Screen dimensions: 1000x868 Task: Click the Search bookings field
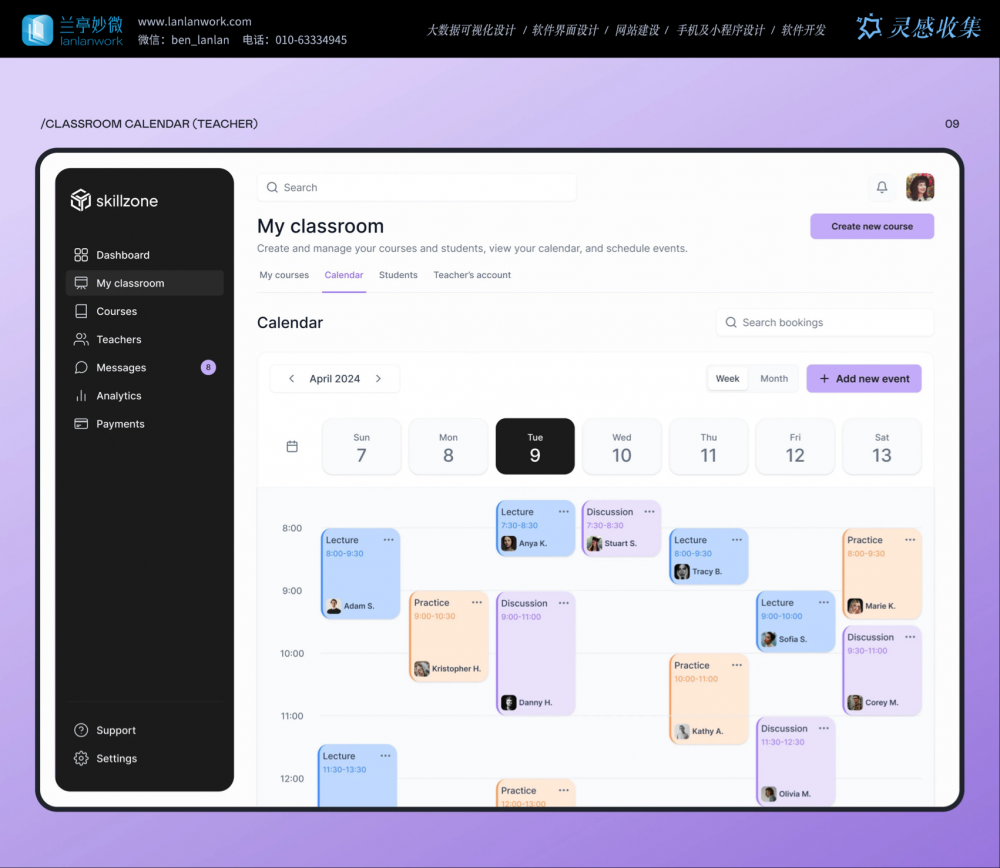[825, 322]
